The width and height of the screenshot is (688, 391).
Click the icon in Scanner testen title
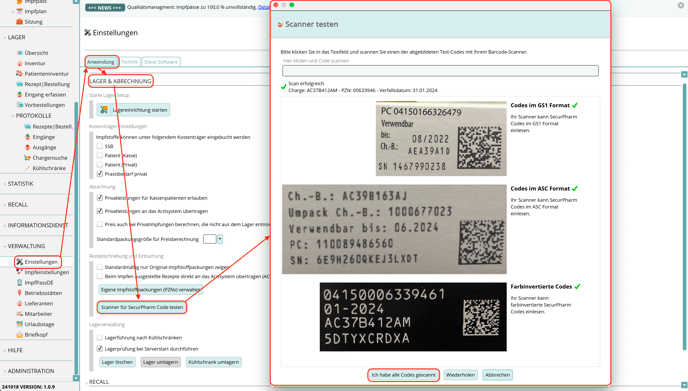point(280,25)
